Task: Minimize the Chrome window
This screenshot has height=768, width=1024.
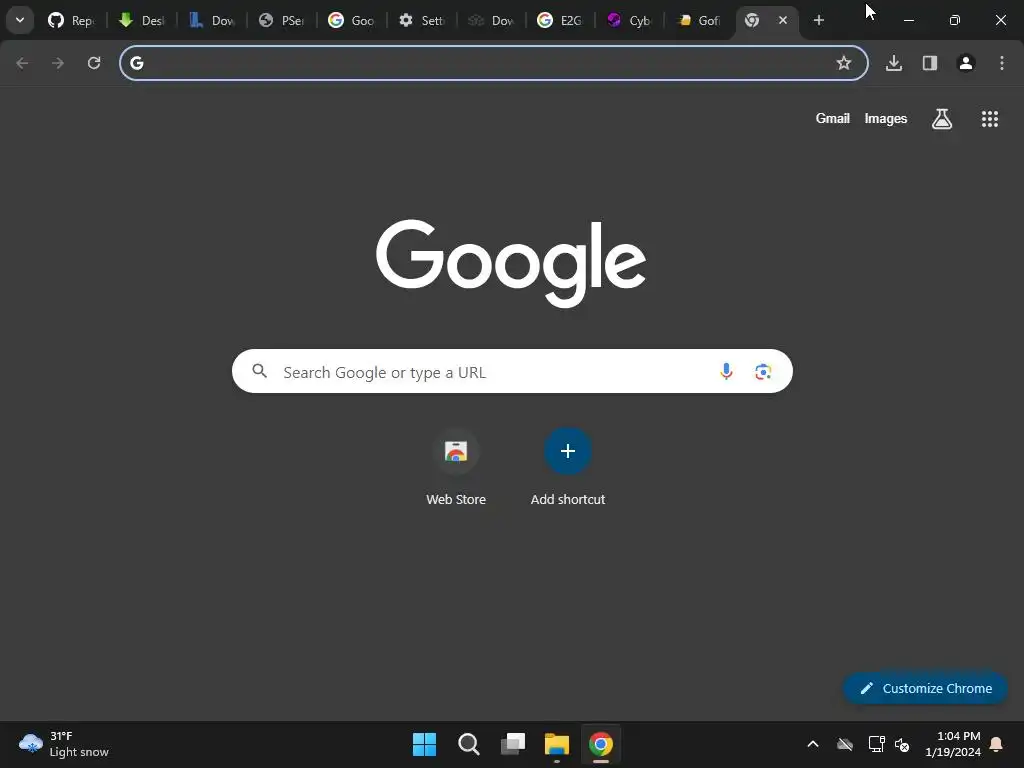Action: pos(908,20)
